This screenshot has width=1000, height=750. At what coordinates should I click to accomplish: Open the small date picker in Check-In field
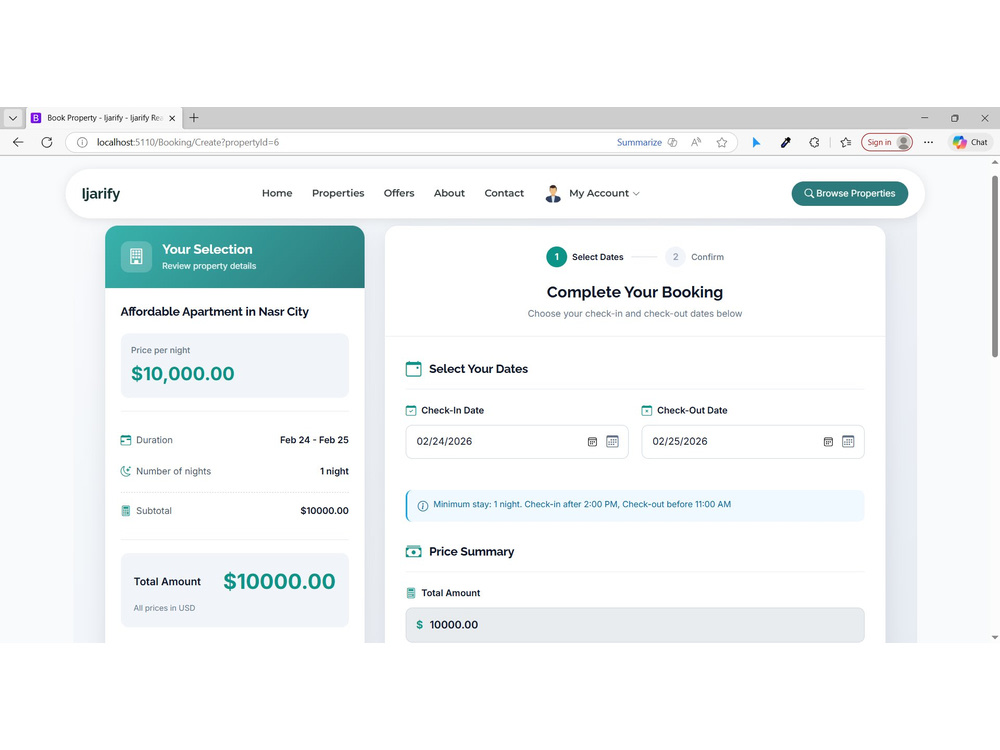click(x=592, y=441)
